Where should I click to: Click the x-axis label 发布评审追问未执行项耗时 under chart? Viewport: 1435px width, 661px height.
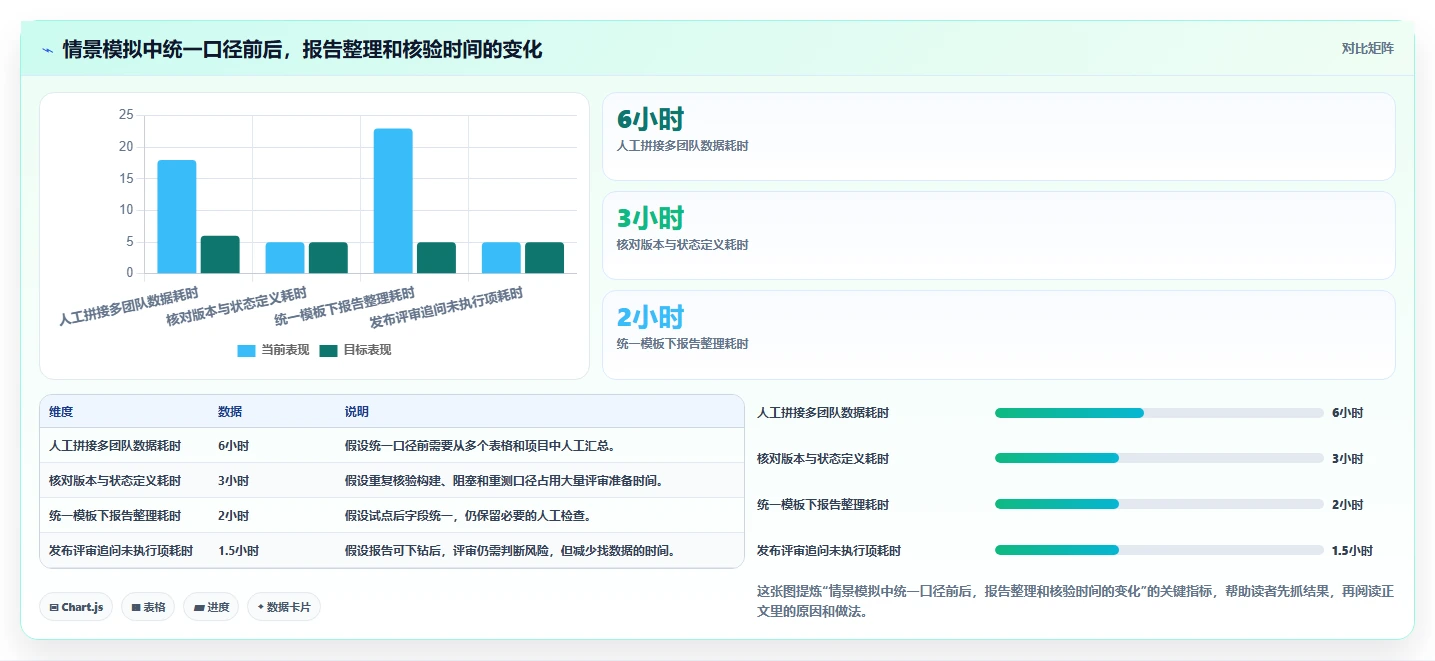(x=446, y=308)
